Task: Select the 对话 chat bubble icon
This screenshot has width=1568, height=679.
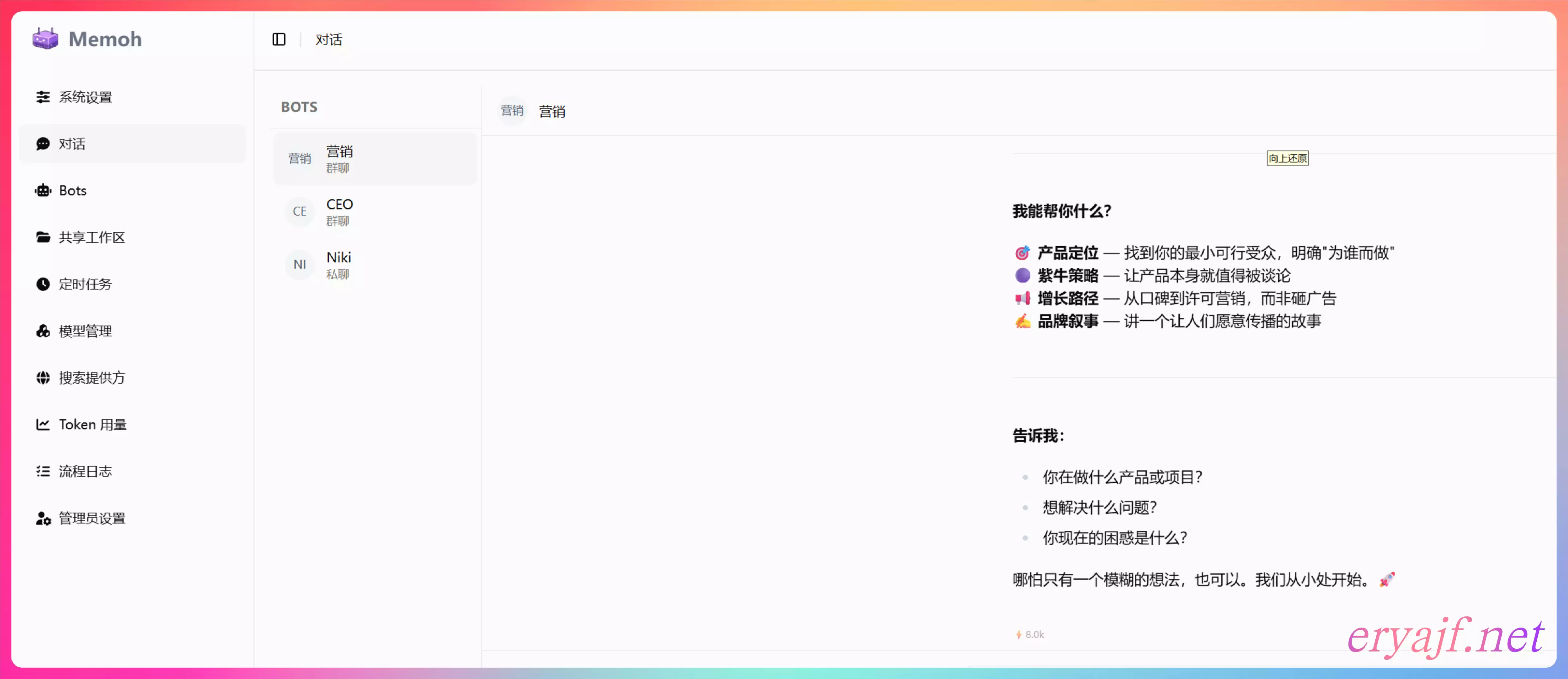Action: [43, 144]
